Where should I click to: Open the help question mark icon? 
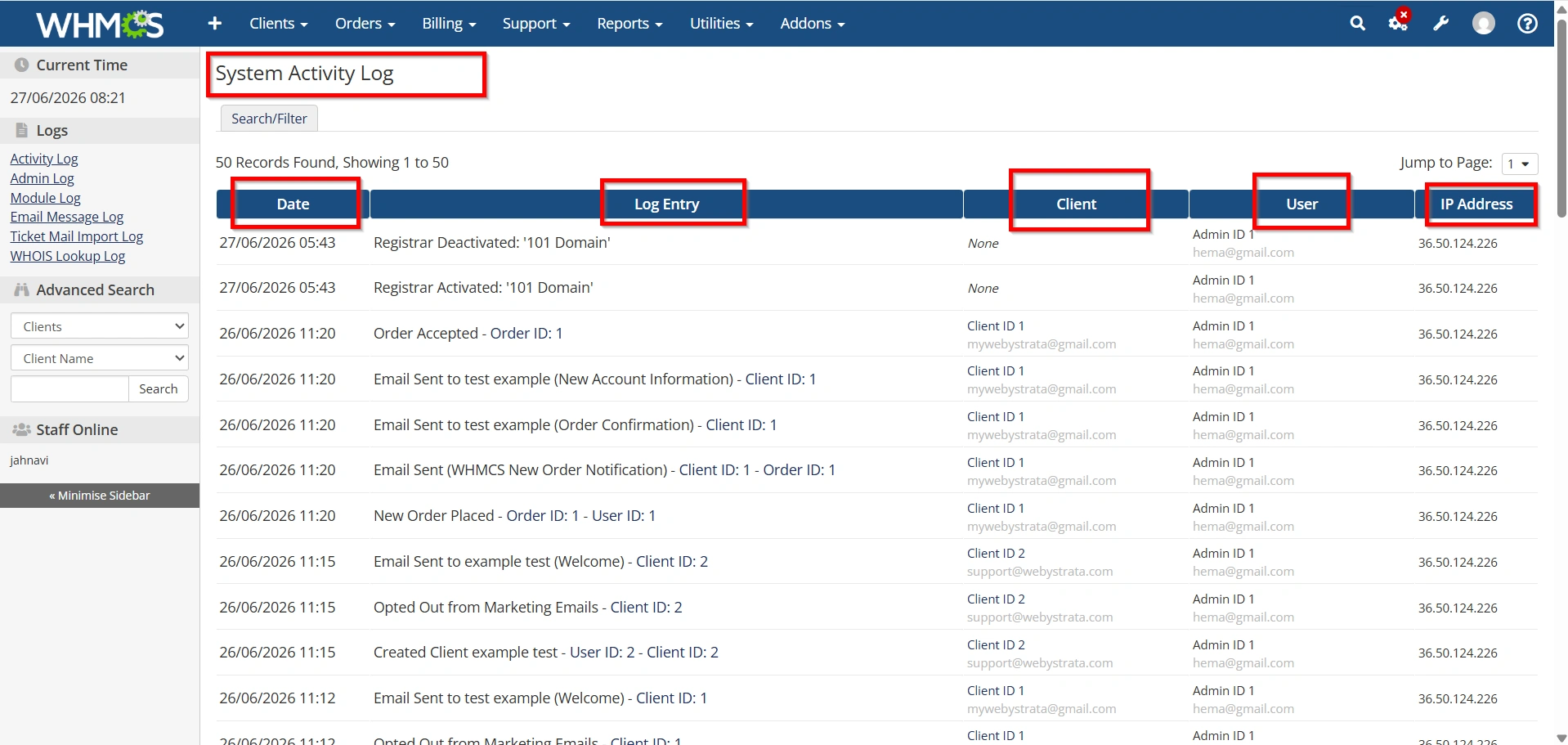pyautogui.click(x=1526, y=24)
